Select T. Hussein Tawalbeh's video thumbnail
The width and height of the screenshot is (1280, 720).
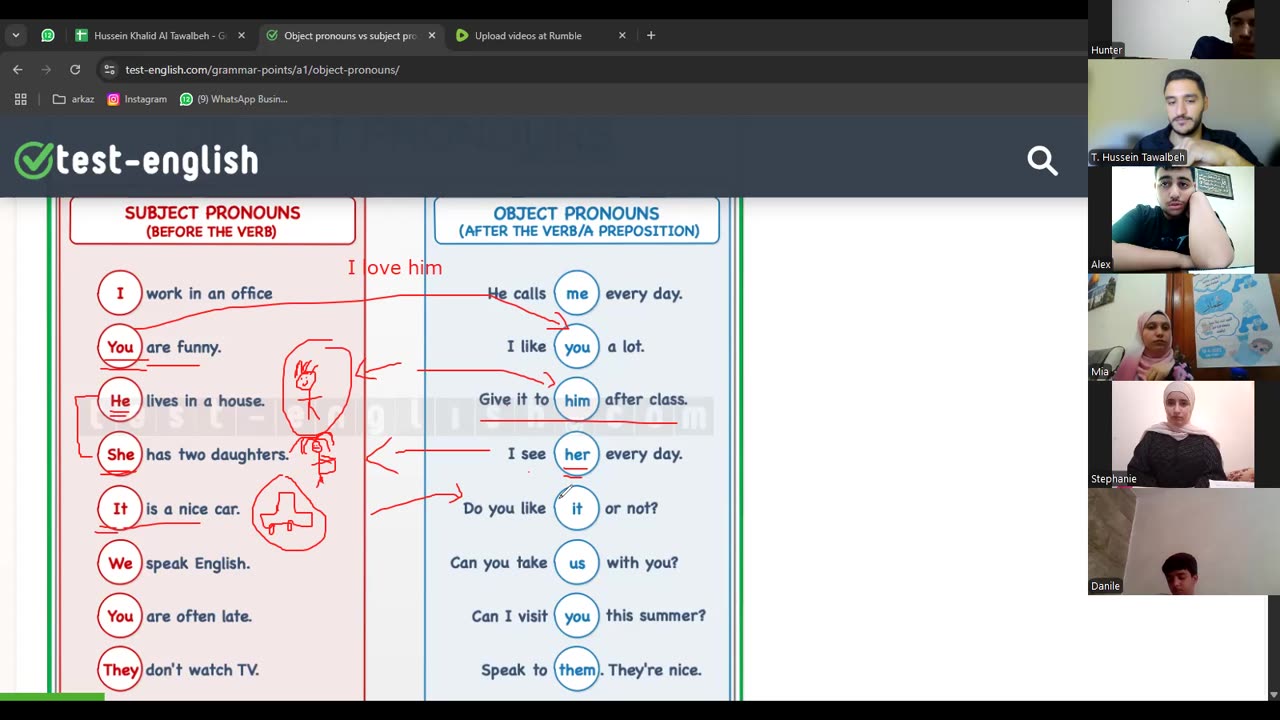[1184, 112]
